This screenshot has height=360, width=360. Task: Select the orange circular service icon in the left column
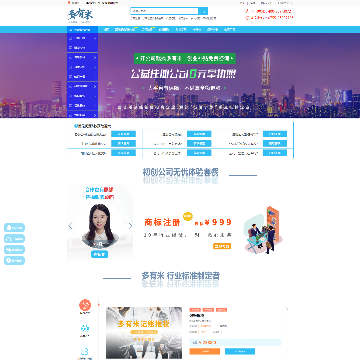click(x=85, y=305)
